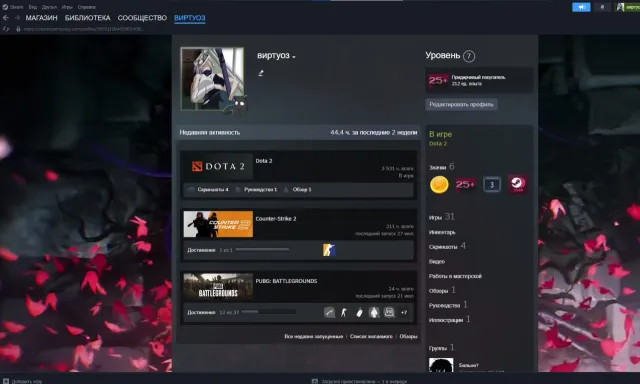Expand the виртуоз name dropdown arrow
The width and height of the screenshot is (640, 384).
[x=294, y=57]
